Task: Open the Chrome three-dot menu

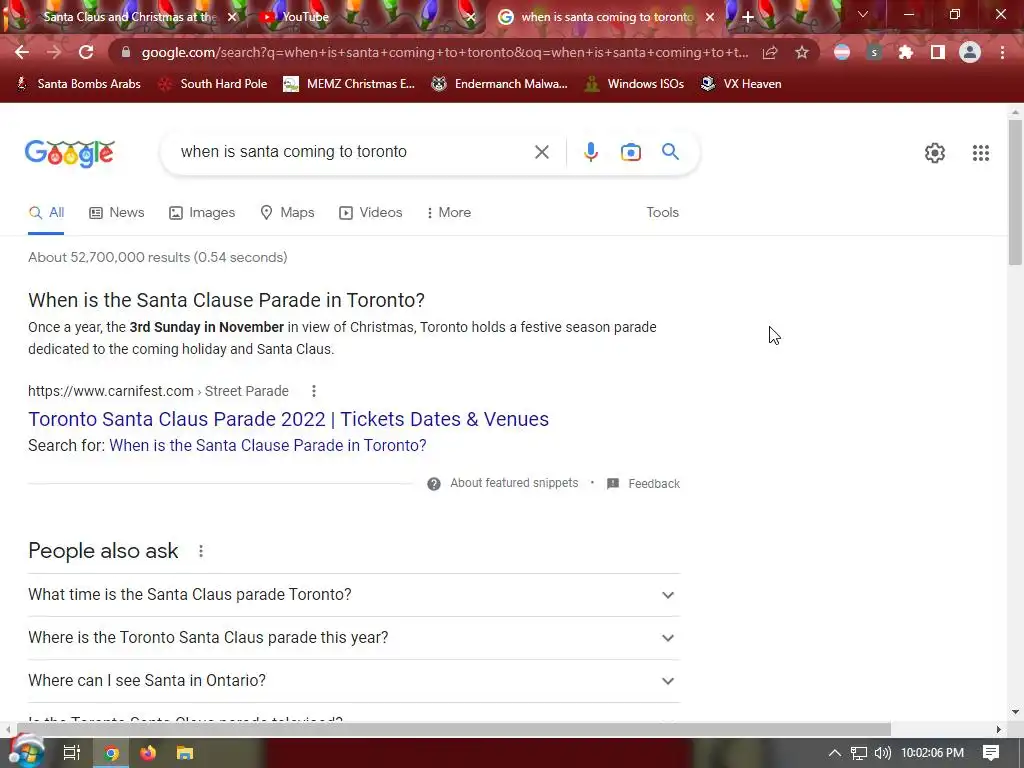Action: click(x=1002, y=52)
